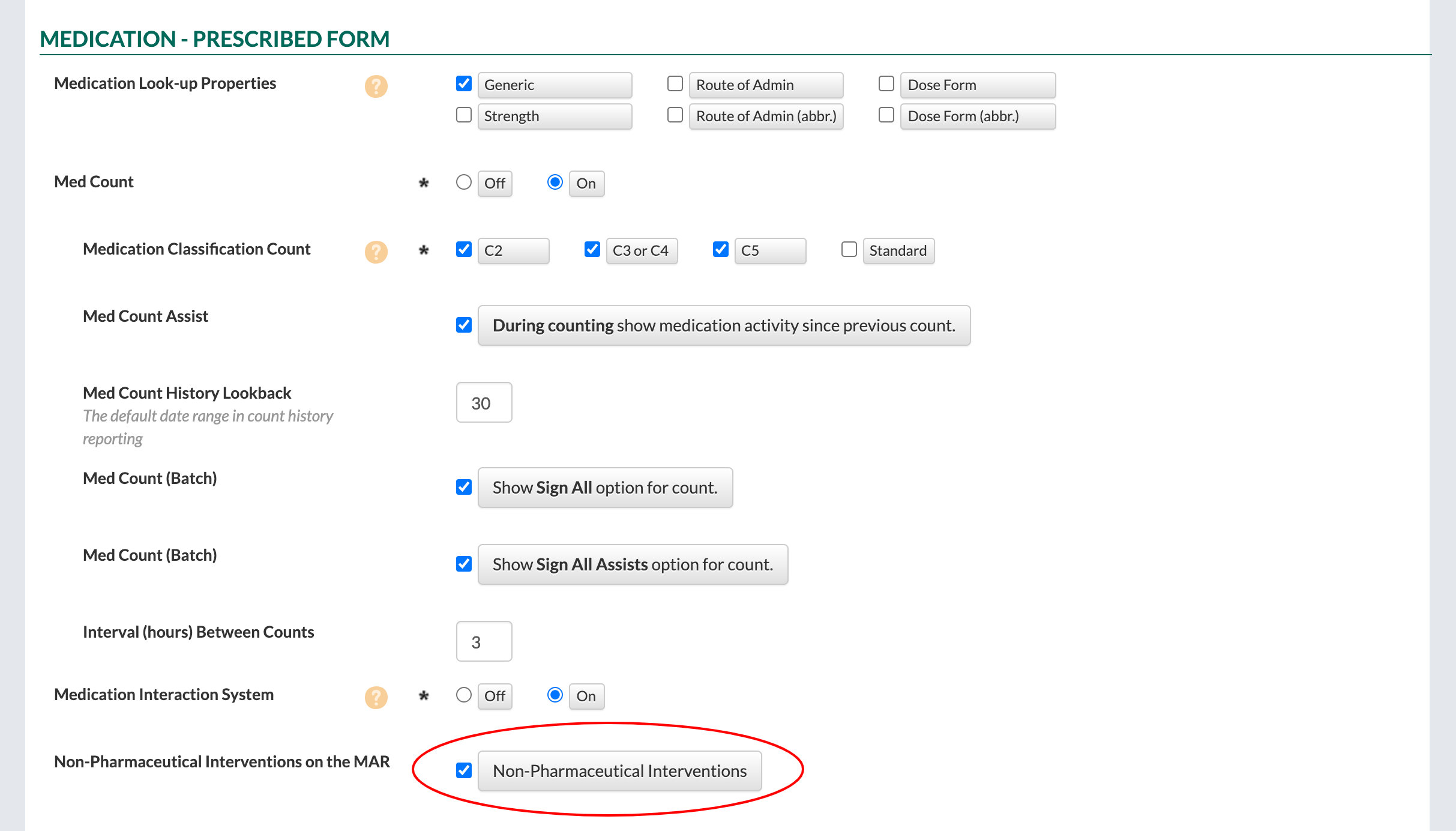Uncheck Non-Pharmaceutical Interventions checkbox
Screen dimensions: 1456x831
click(463, 770)
